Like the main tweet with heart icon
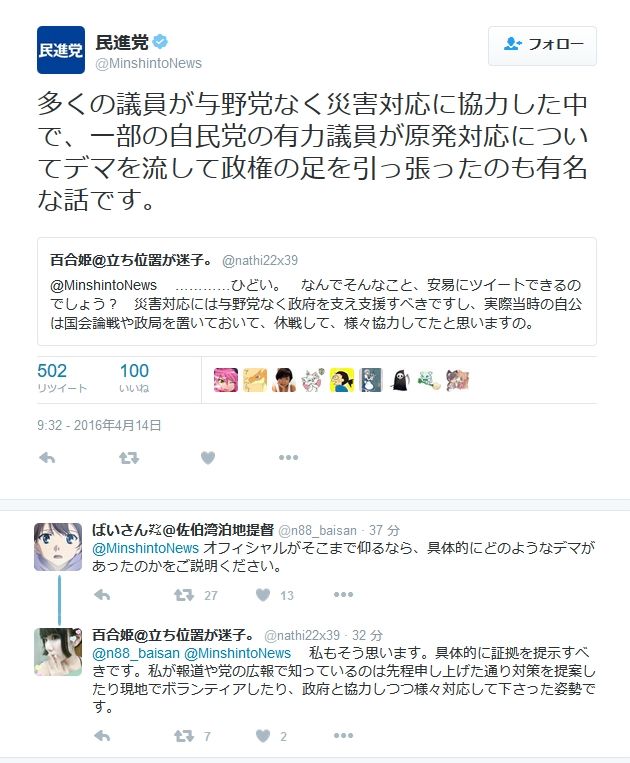 click(x=208, y=457)
